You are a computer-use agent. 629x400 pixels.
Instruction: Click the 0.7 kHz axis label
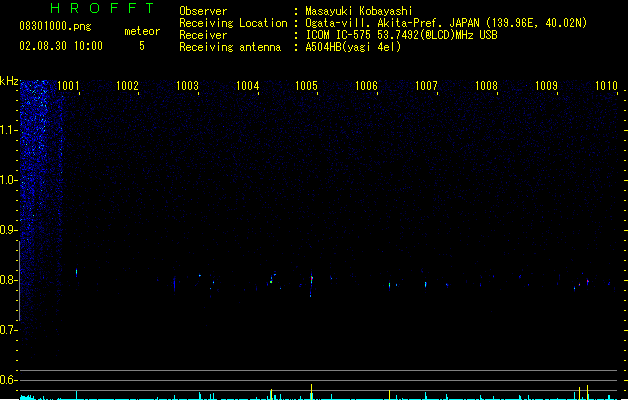click(8, 330)
